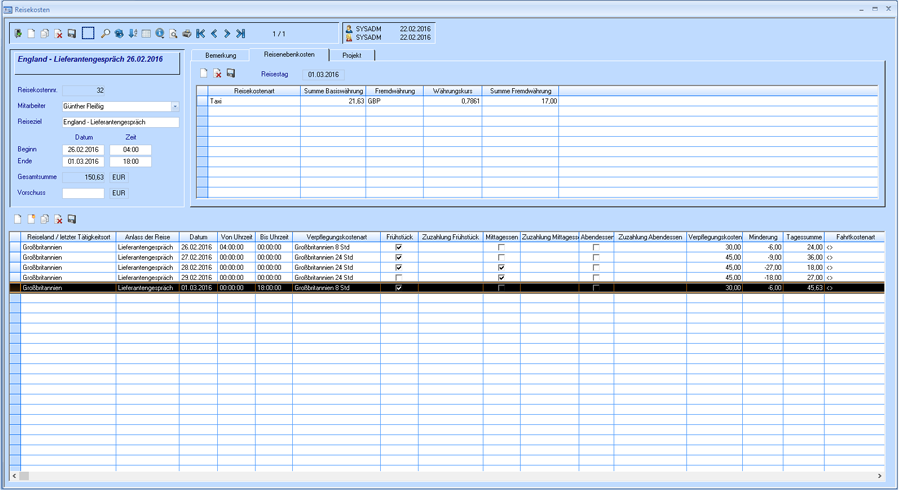The height and width of the screenshot is (490, 900).
Task: Jump to last record arrow
Action: (241, 34)
